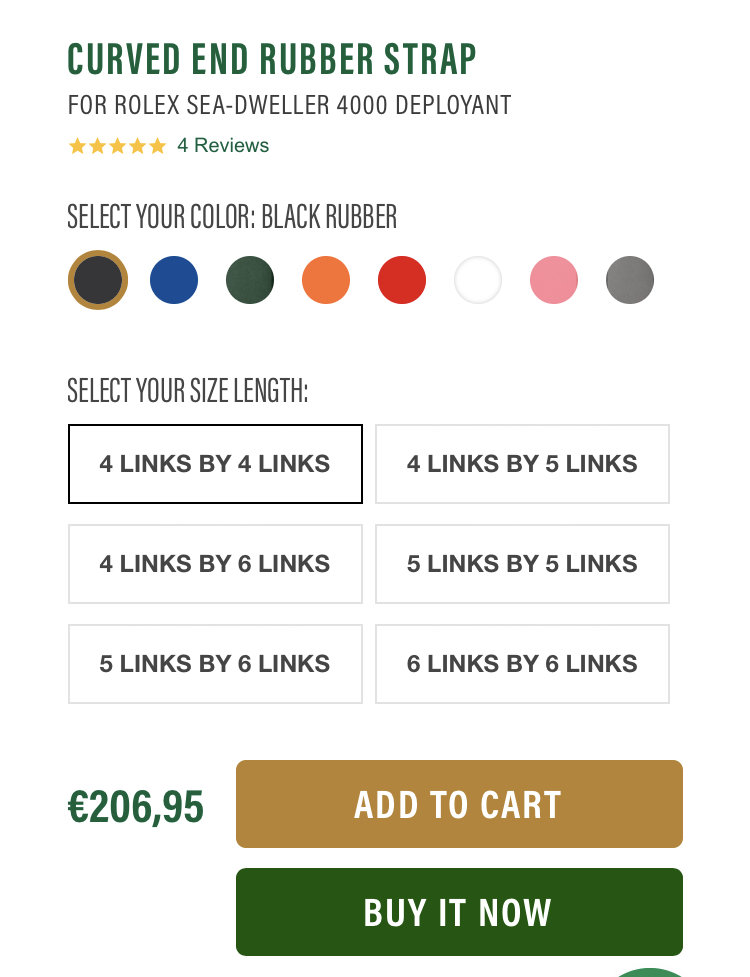Viewport: 750px width, 977px height.
Task: Choose size 4 Links by 5 Links
Action: coord(522,464)
